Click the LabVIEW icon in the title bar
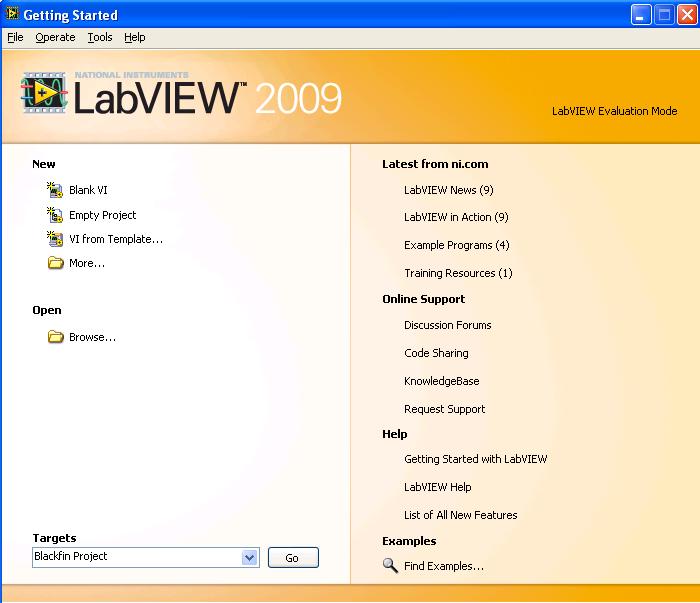This screenshot has height=603, width=700. tap(12, 14)
